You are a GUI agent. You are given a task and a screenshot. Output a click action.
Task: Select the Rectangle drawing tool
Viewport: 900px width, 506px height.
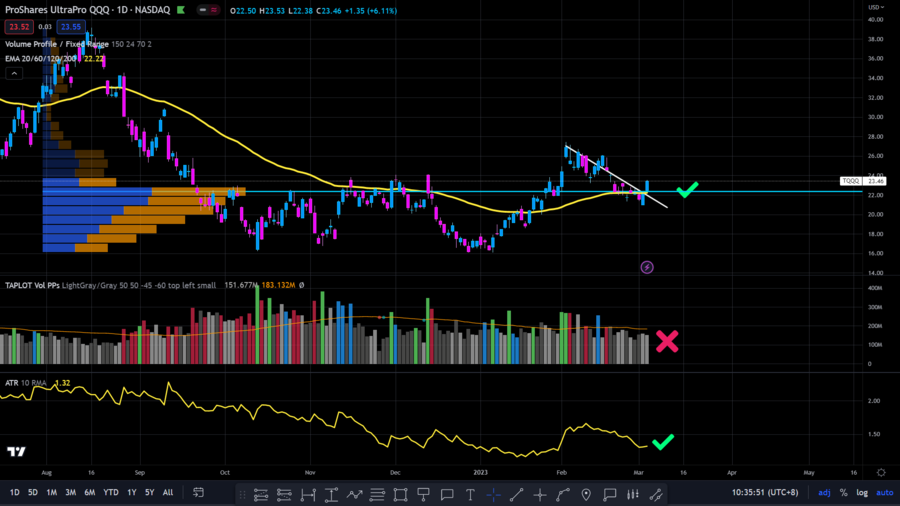coord(401,495)
